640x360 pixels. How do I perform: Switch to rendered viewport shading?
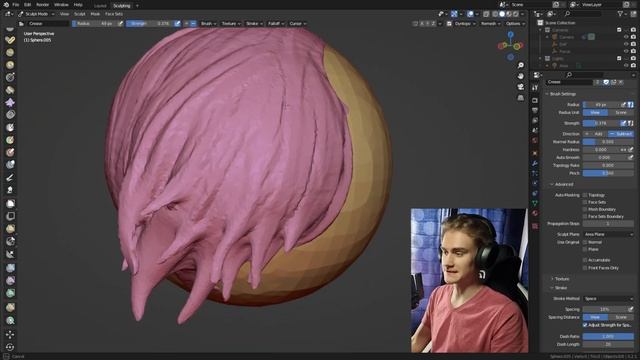point(516,14)
